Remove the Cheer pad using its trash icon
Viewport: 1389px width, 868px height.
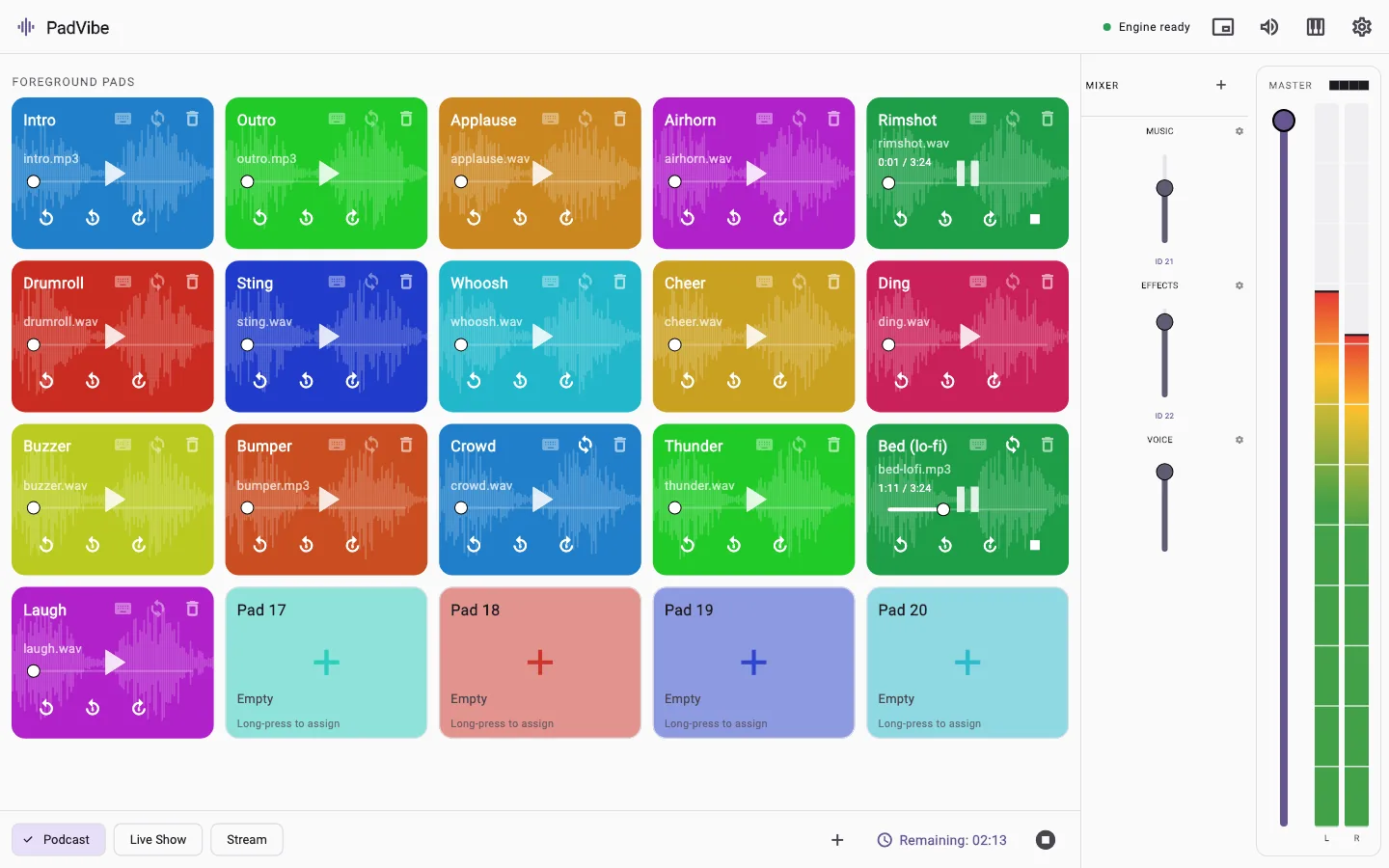(x=833, y=282)
